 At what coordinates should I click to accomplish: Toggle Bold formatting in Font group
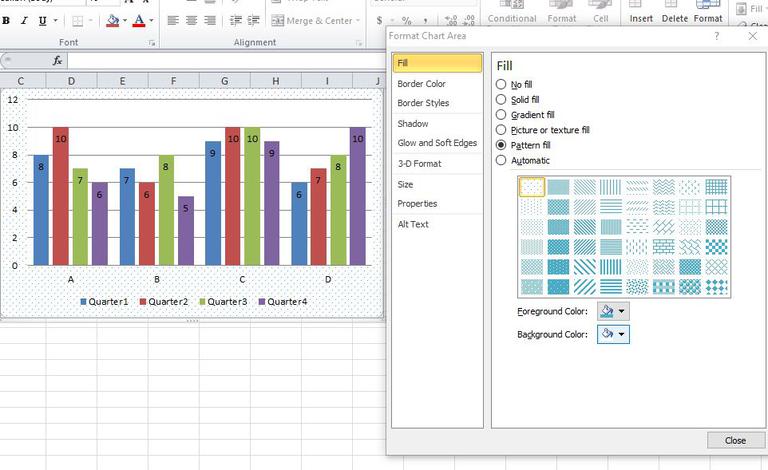coord(6,21)
